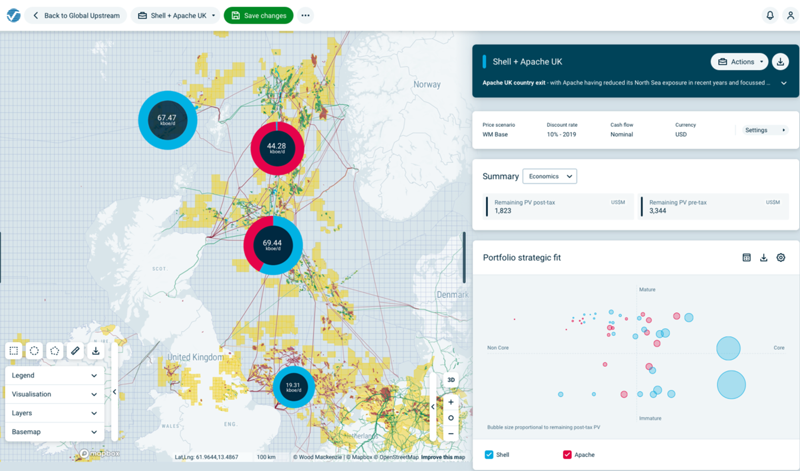Click the Save changes button
This screenshot has height=471, width=800.
pos(259,16)
